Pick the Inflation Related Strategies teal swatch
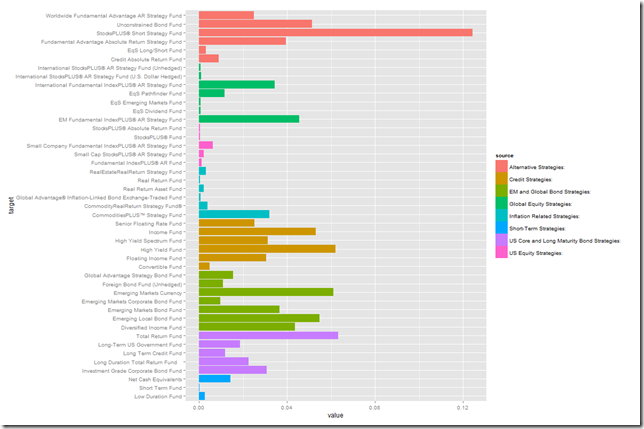Screen dimensions: 644x429 click(x=501, y=216)
